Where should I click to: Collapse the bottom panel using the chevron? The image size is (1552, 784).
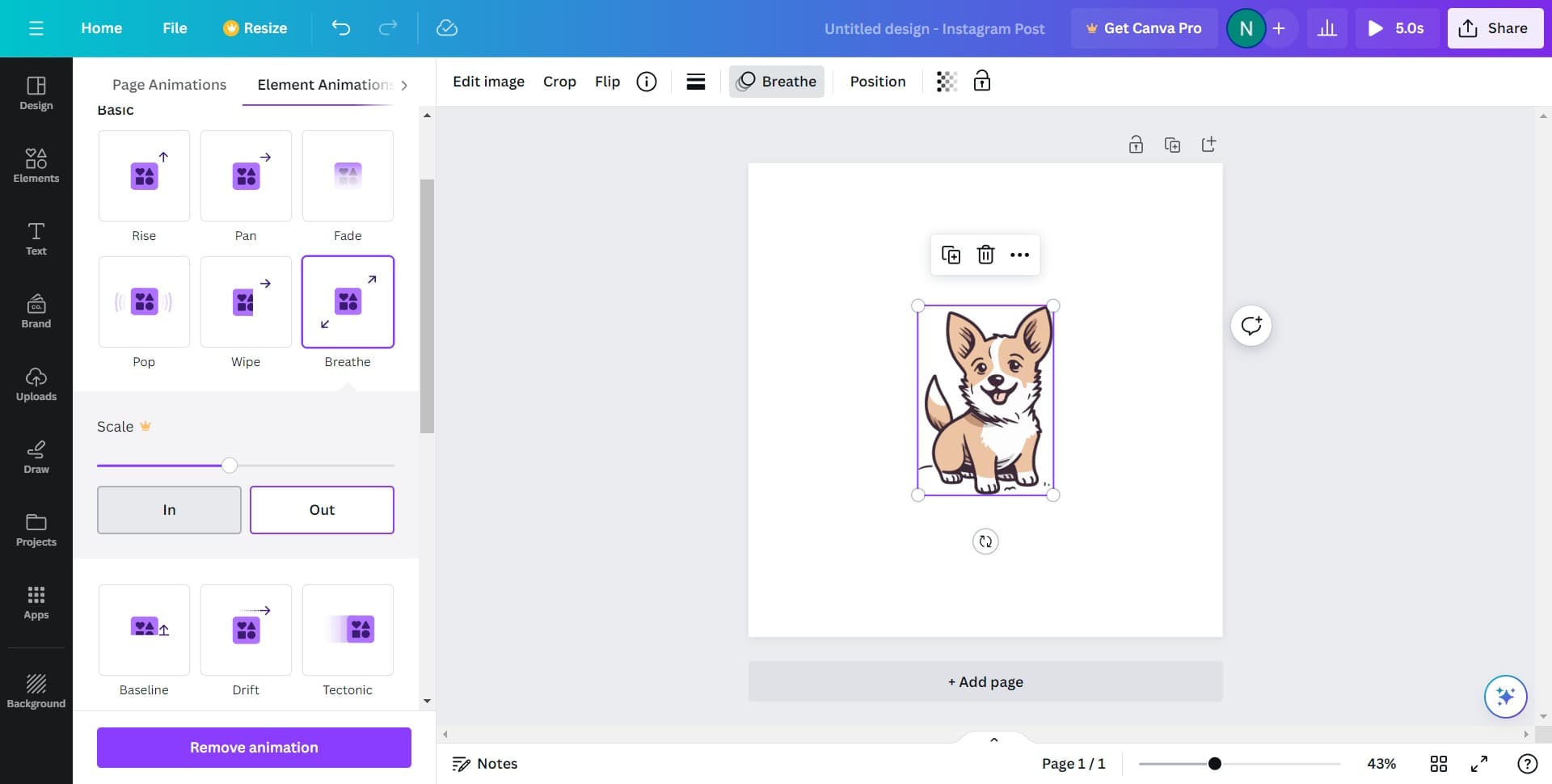(993, 739)
